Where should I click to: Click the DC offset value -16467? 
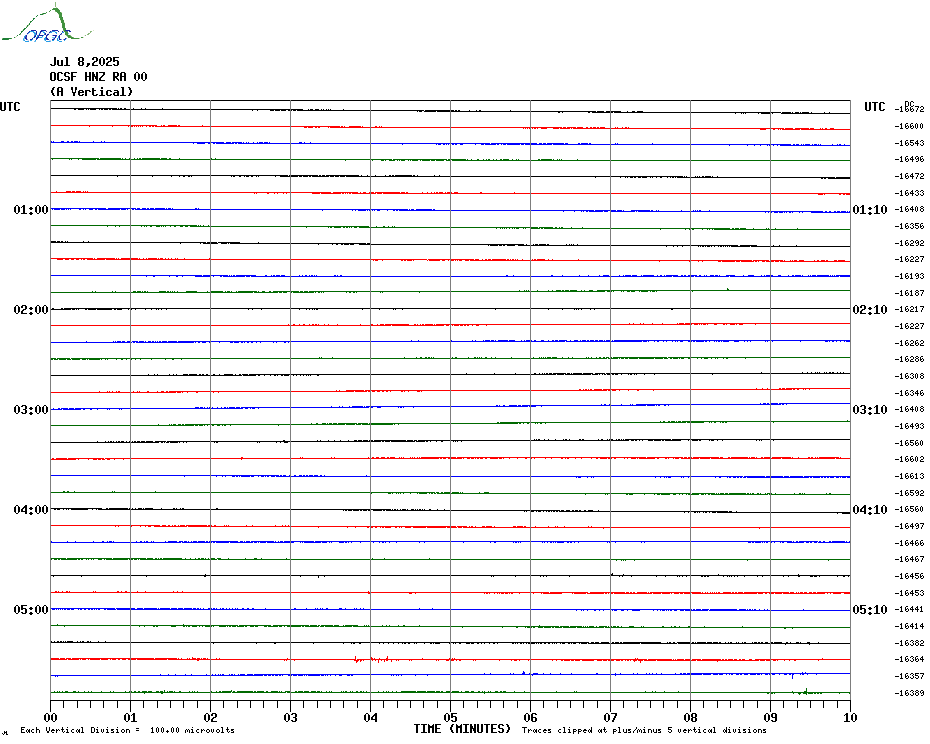coord(909,559)
